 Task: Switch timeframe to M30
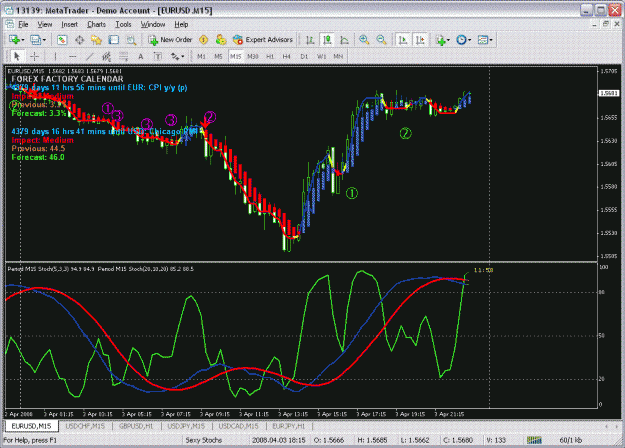click(253, 57)
